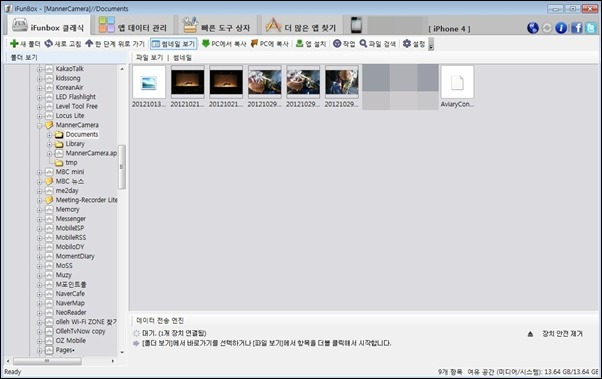Select MBC 뉴스 tree item
This screenshot has height=379, width=602.
click(69, 181)
